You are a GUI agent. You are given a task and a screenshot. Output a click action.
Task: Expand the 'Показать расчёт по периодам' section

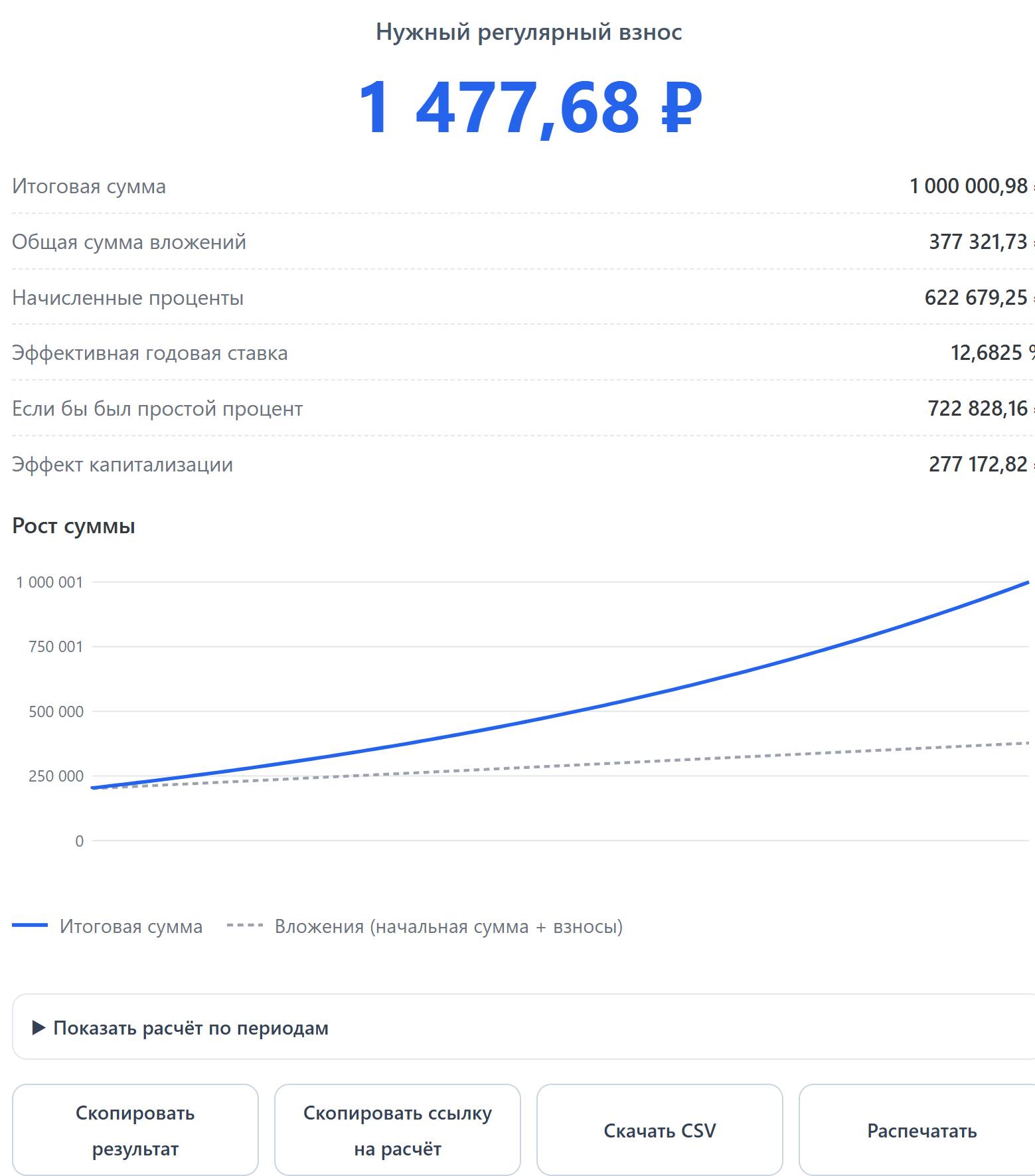(x=523, y=1027)
